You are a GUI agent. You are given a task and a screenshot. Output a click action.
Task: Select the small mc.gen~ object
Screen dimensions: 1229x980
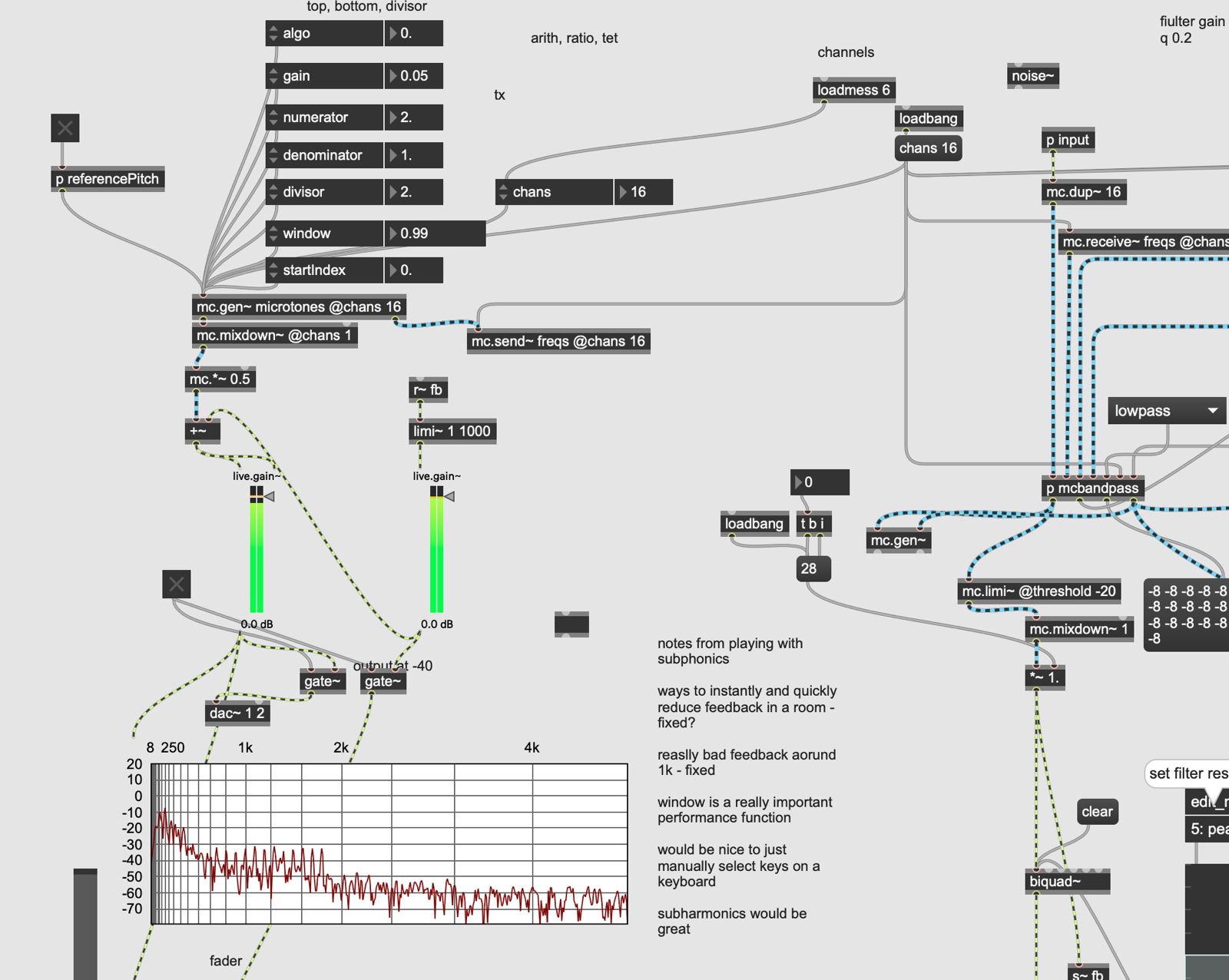(899, 541)
